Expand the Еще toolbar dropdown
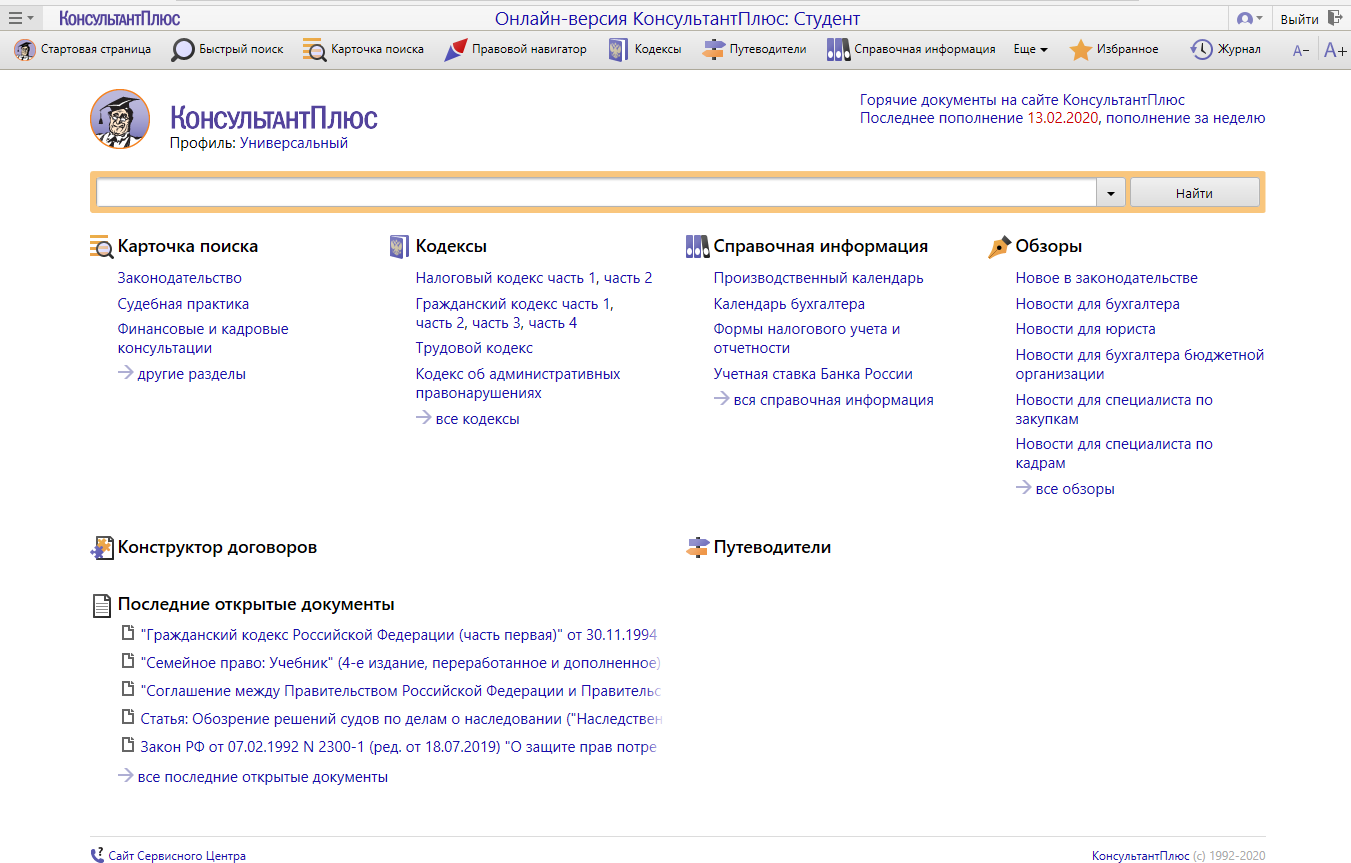 coord(1030,49)
